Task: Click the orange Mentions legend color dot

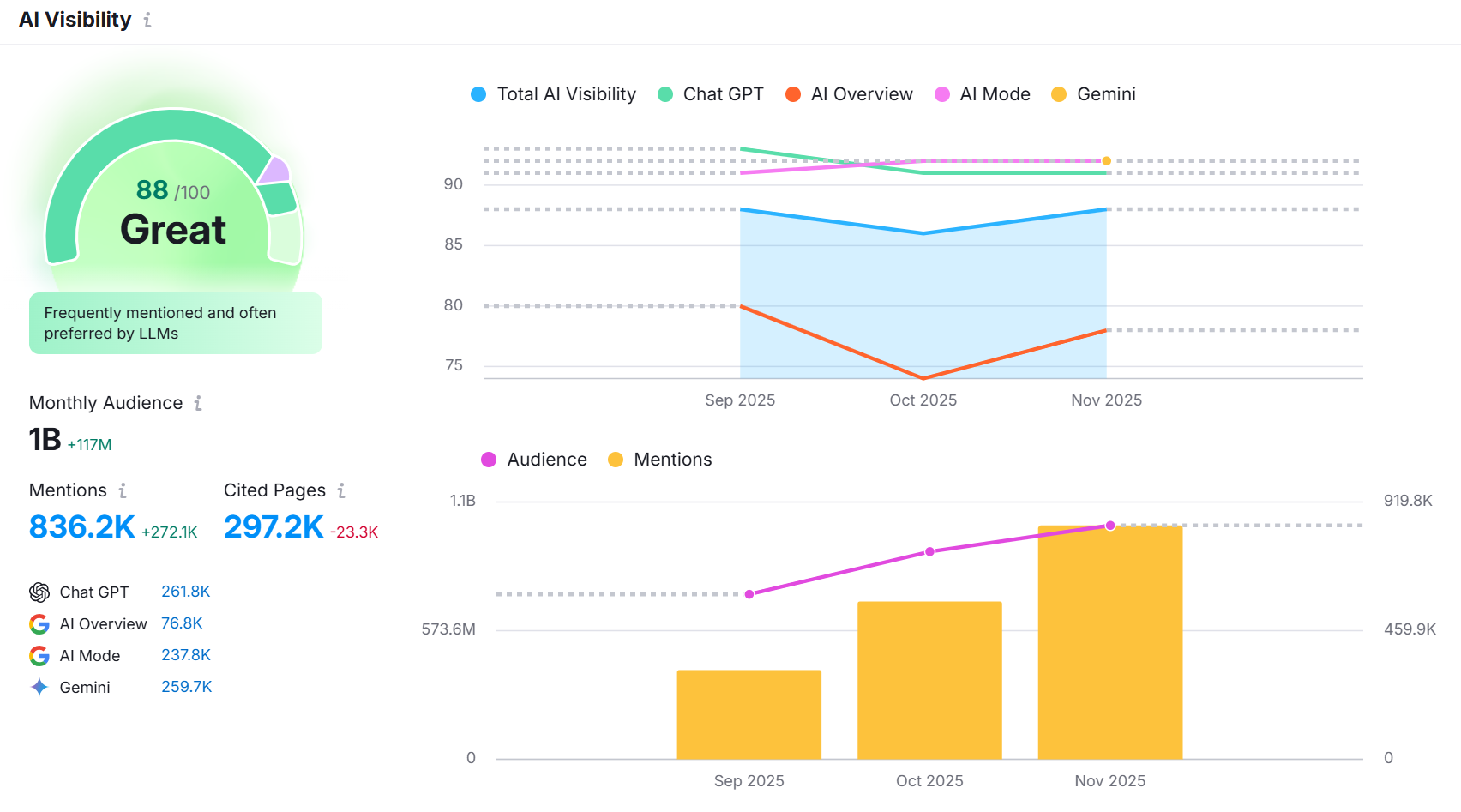Action: tap(615, 460)
